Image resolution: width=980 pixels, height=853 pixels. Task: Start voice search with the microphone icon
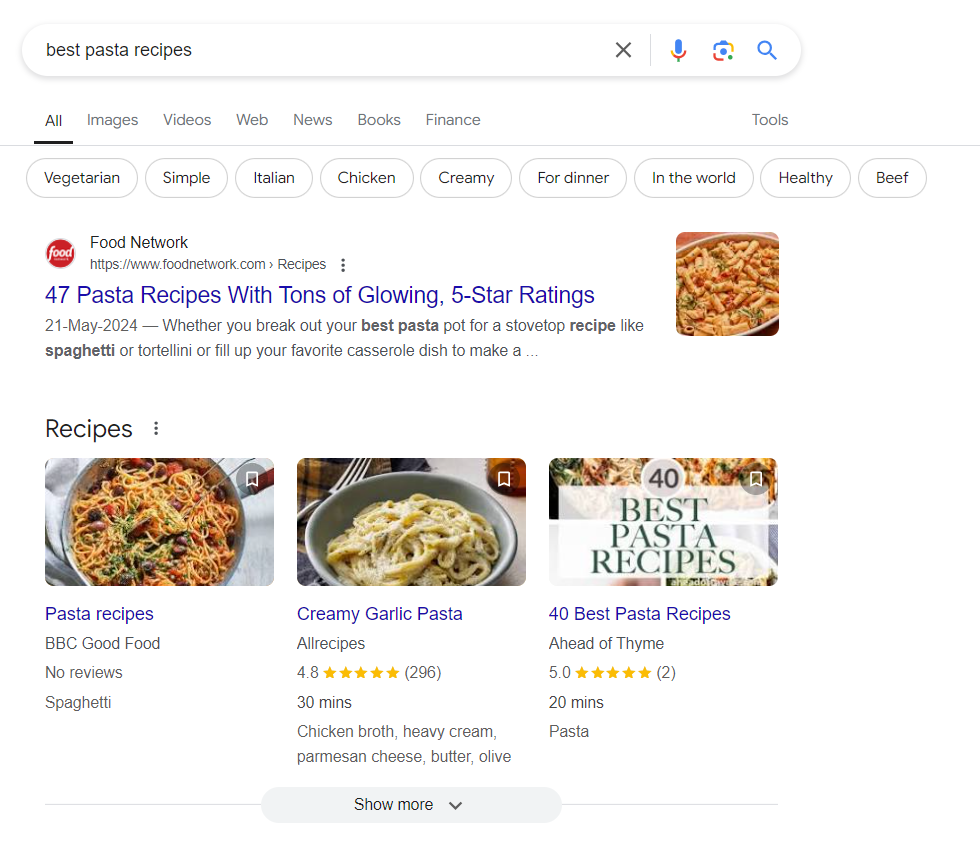(678, 50)
